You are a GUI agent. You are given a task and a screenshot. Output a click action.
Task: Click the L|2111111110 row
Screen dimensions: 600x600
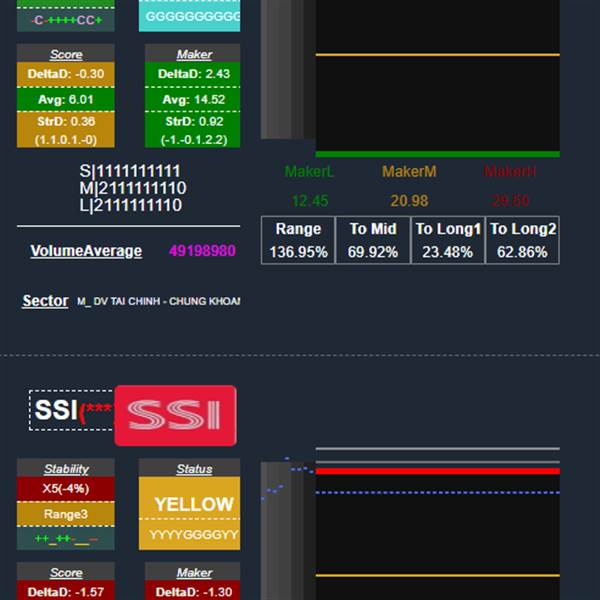(x=130, y=205)
